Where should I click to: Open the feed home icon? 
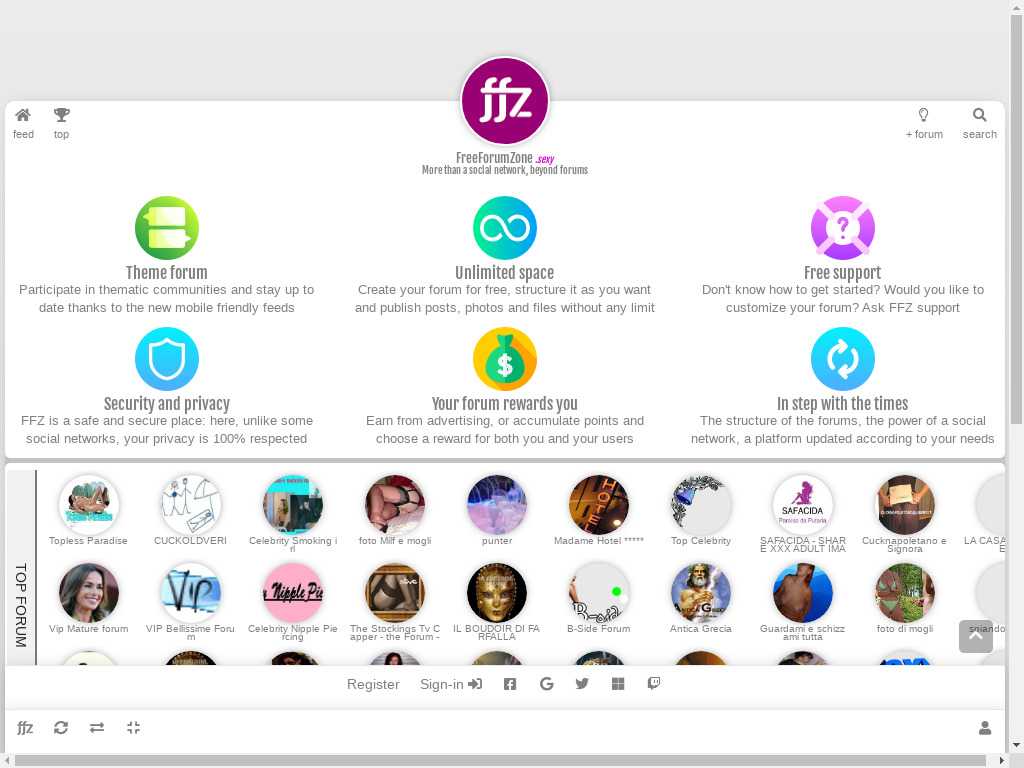(23, 116)
